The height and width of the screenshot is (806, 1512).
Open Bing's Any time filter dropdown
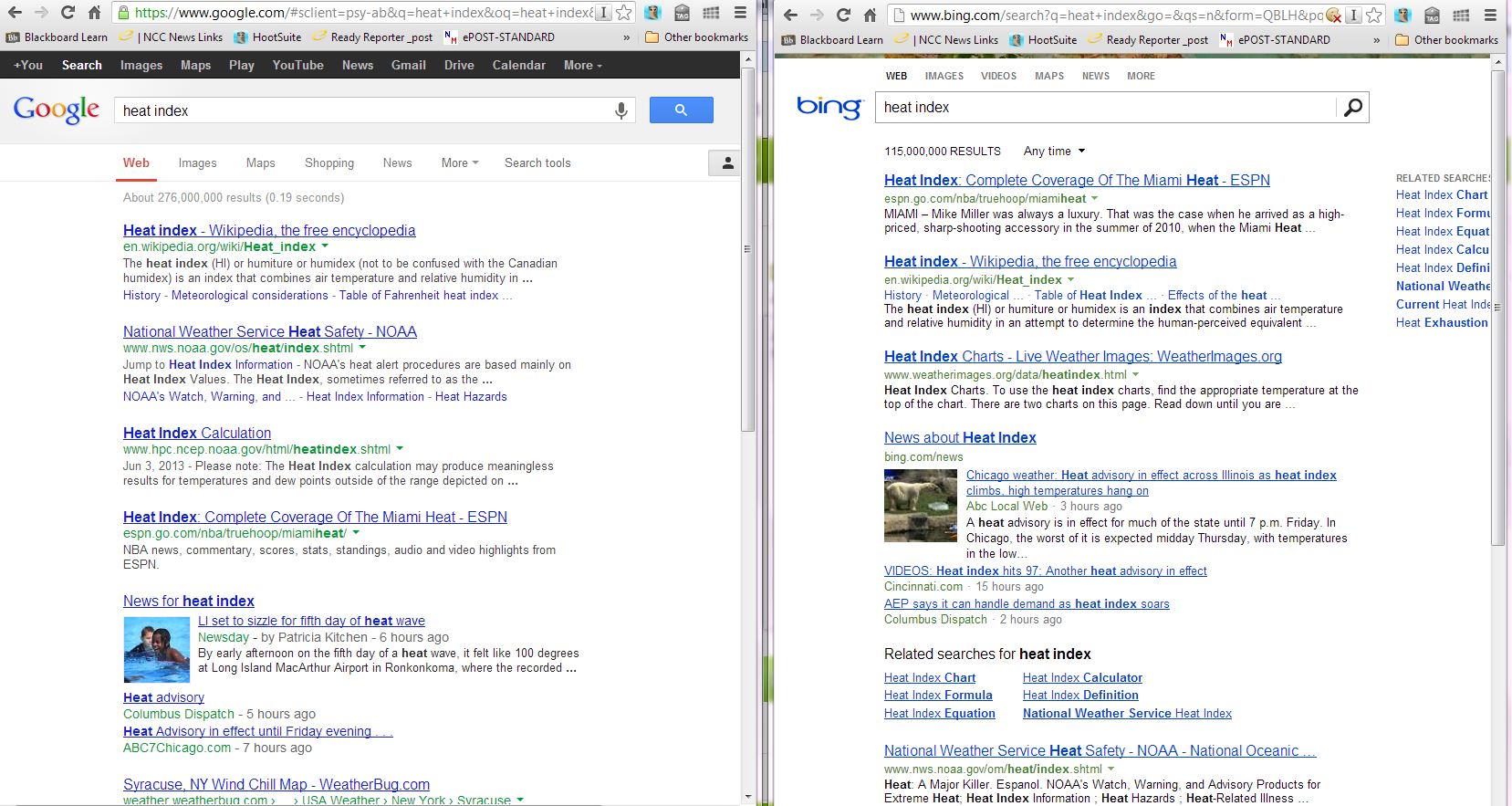click(1055, 151)
